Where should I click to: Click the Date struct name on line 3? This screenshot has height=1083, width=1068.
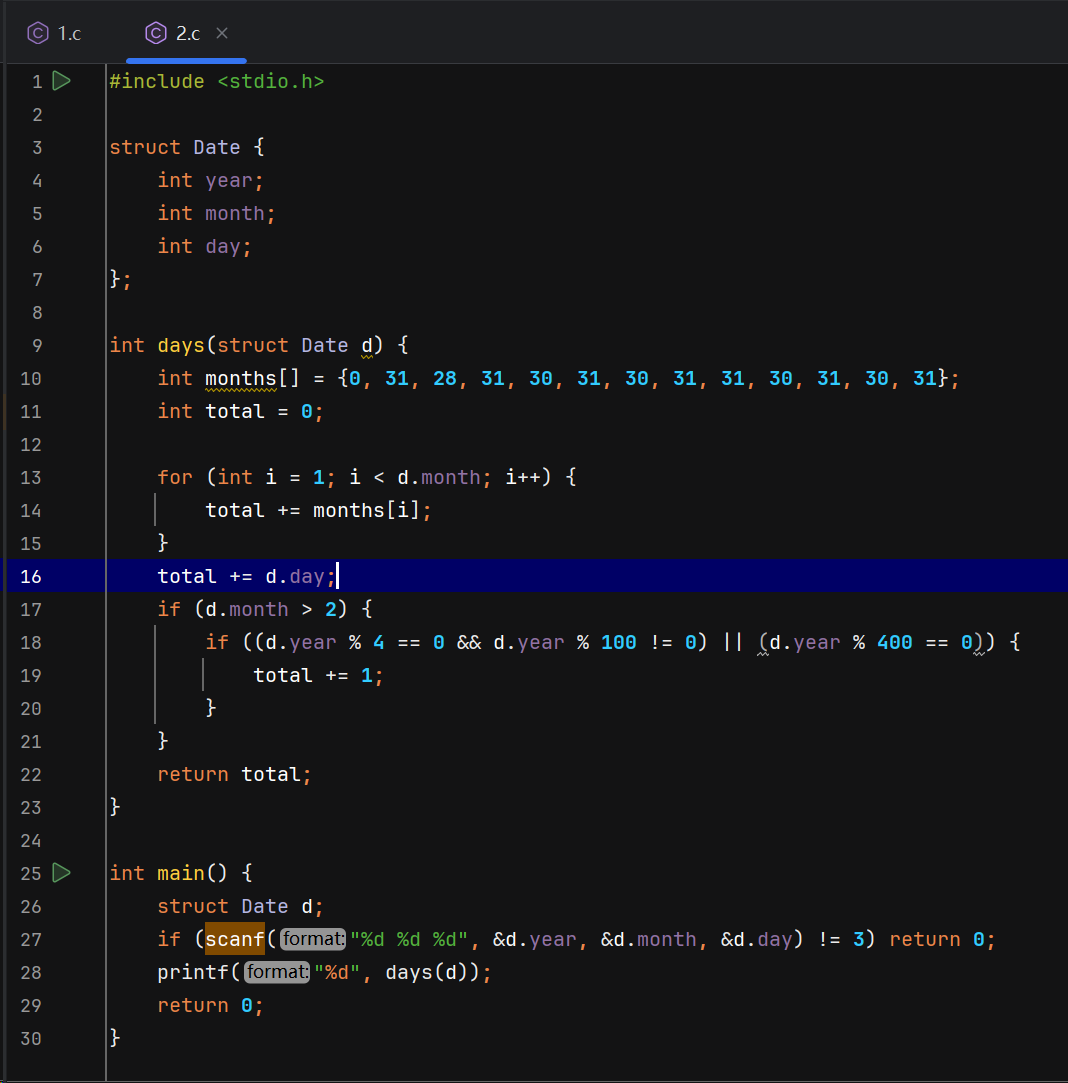216,147
